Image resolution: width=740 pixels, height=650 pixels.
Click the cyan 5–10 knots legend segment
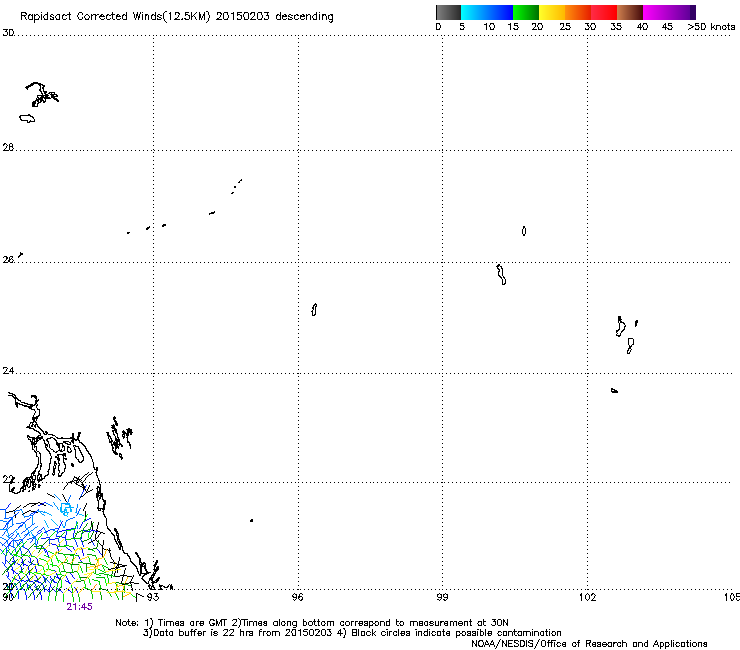point(474,12)
